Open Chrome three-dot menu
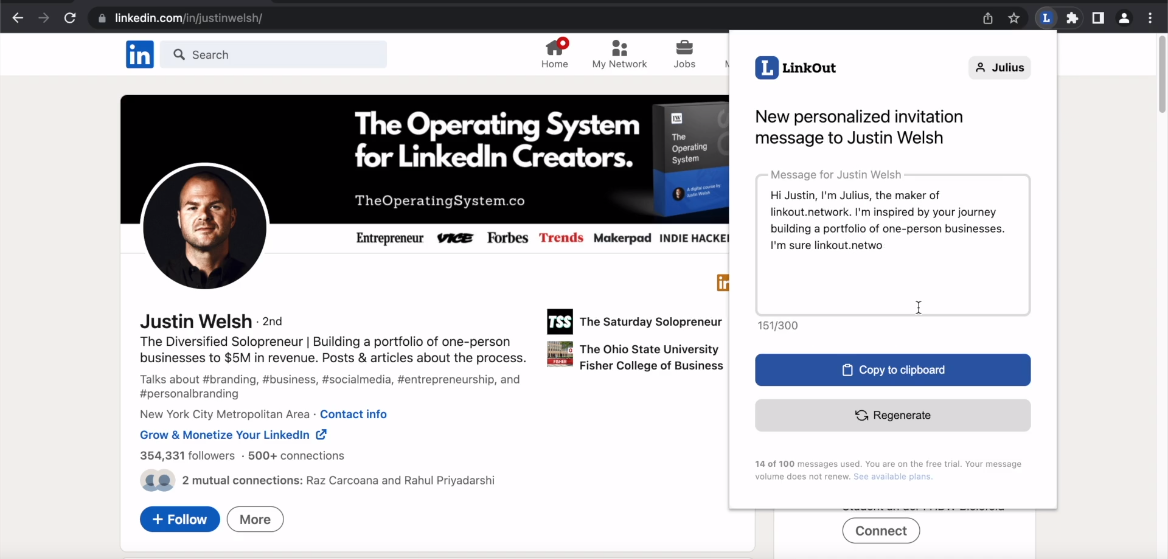The width and height of the screenshot is (1168, 559). coord(1150,18)
